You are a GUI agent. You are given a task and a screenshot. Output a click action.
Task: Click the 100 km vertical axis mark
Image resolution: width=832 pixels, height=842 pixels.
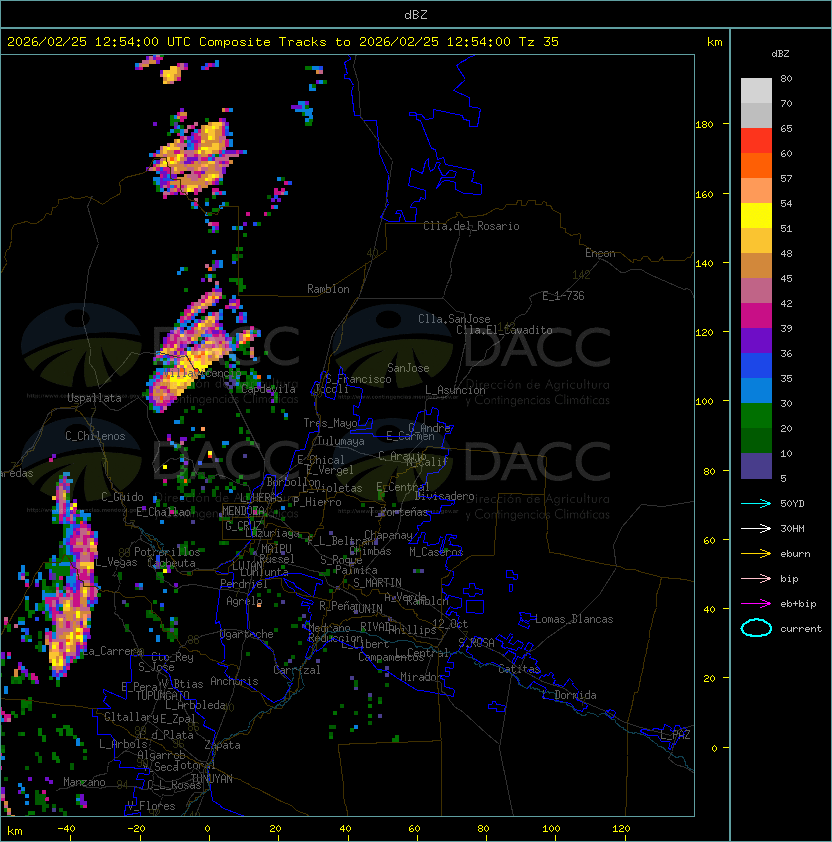(x=704, y=402)
